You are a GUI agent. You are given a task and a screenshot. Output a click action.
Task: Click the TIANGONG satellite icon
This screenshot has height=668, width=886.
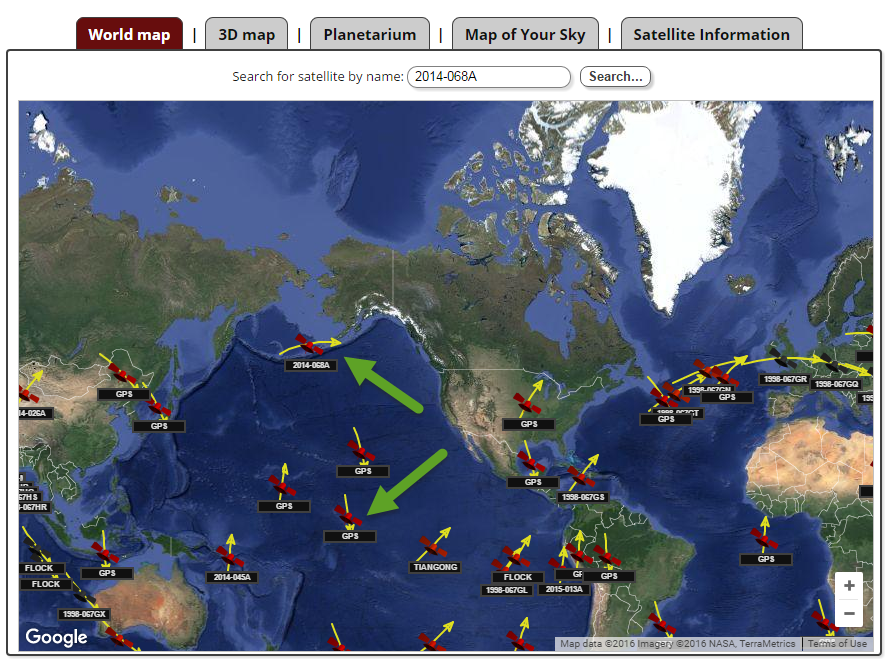coord(434,548)
